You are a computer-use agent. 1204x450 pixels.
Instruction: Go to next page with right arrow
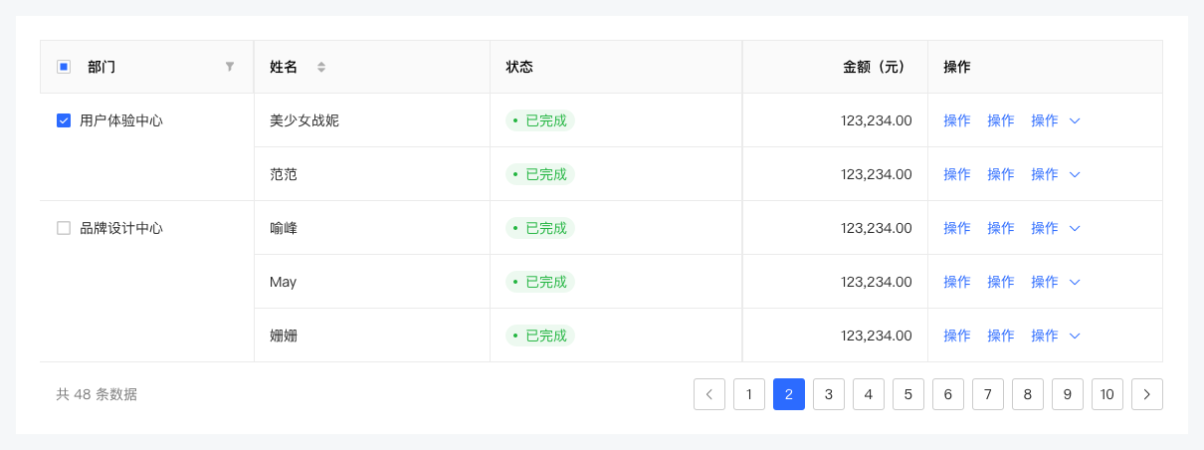click(1147, 394)
